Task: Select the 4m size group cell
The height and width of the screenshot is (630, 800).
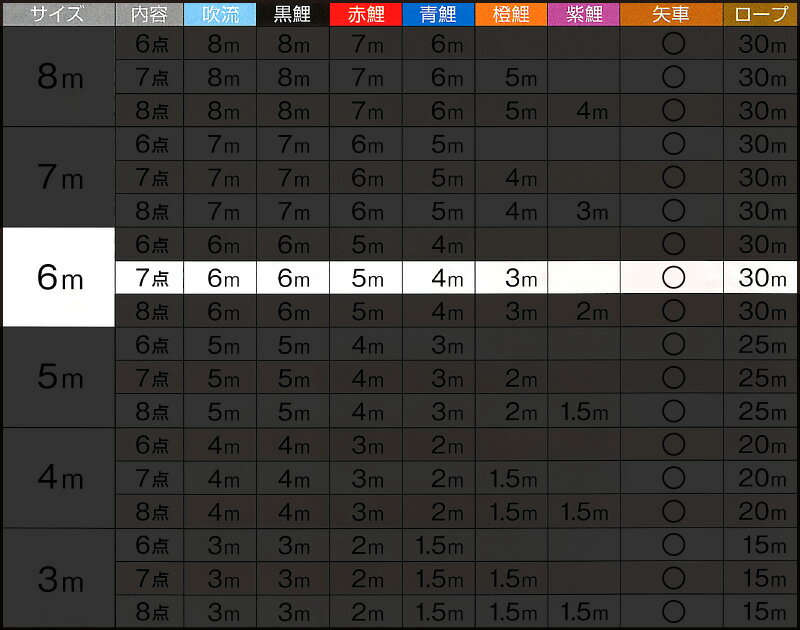Action: pos(57,478)
